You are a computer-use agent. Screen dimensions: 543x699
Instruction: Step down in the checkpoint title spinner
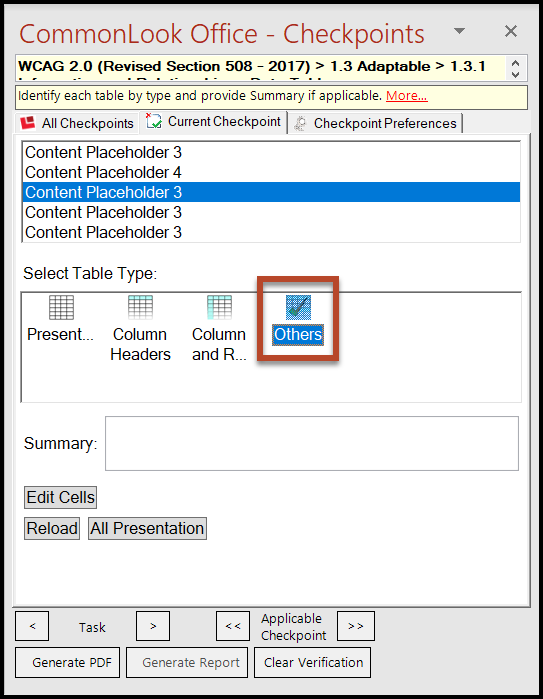coord(516,74)
